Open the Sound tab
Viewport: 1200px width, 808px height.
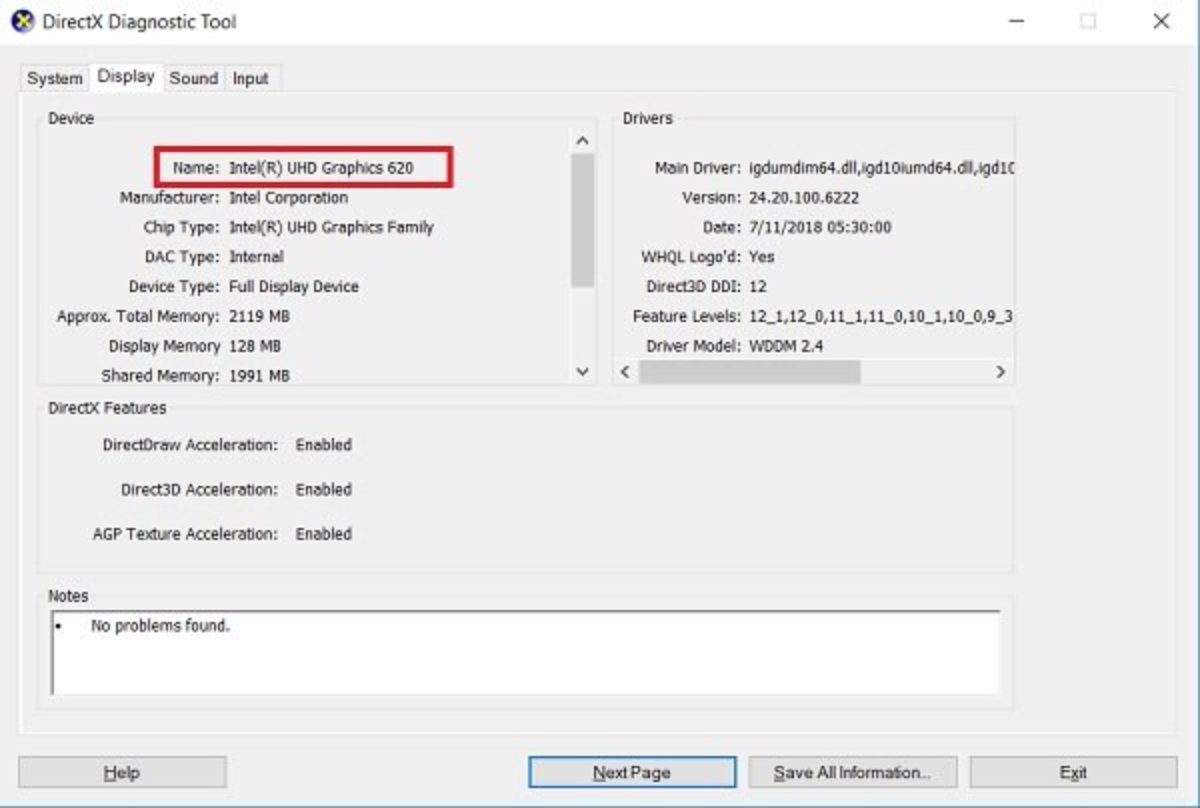pyautogui.click(x=194, y=78)
